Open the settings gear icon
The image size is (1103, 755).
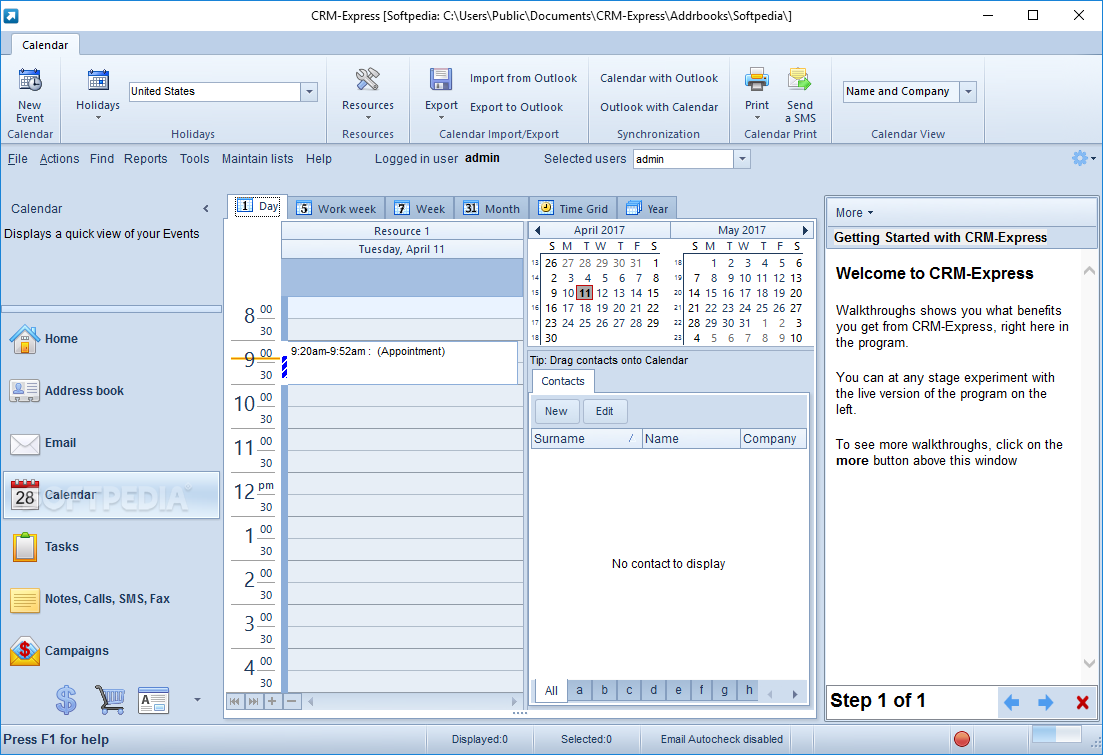[x=1079, y=158]
